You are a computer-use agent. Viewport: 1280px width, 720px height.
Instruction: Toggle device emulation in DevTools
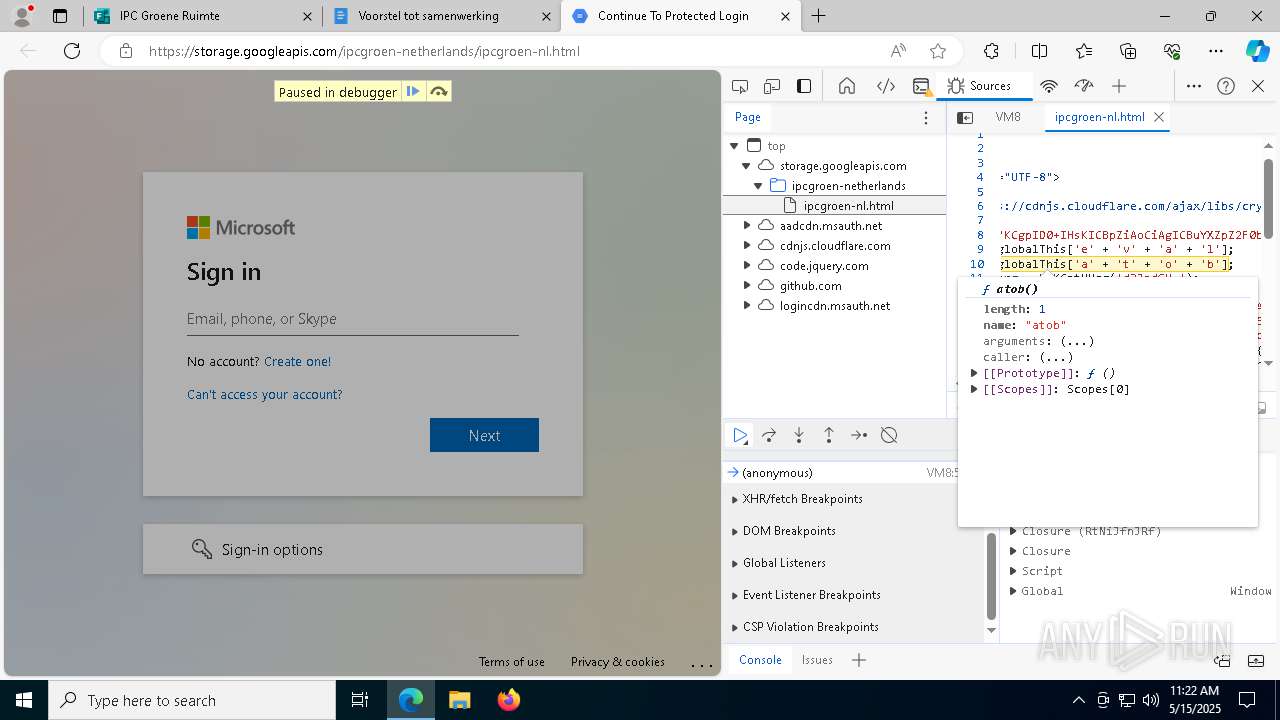pos(772,86)
